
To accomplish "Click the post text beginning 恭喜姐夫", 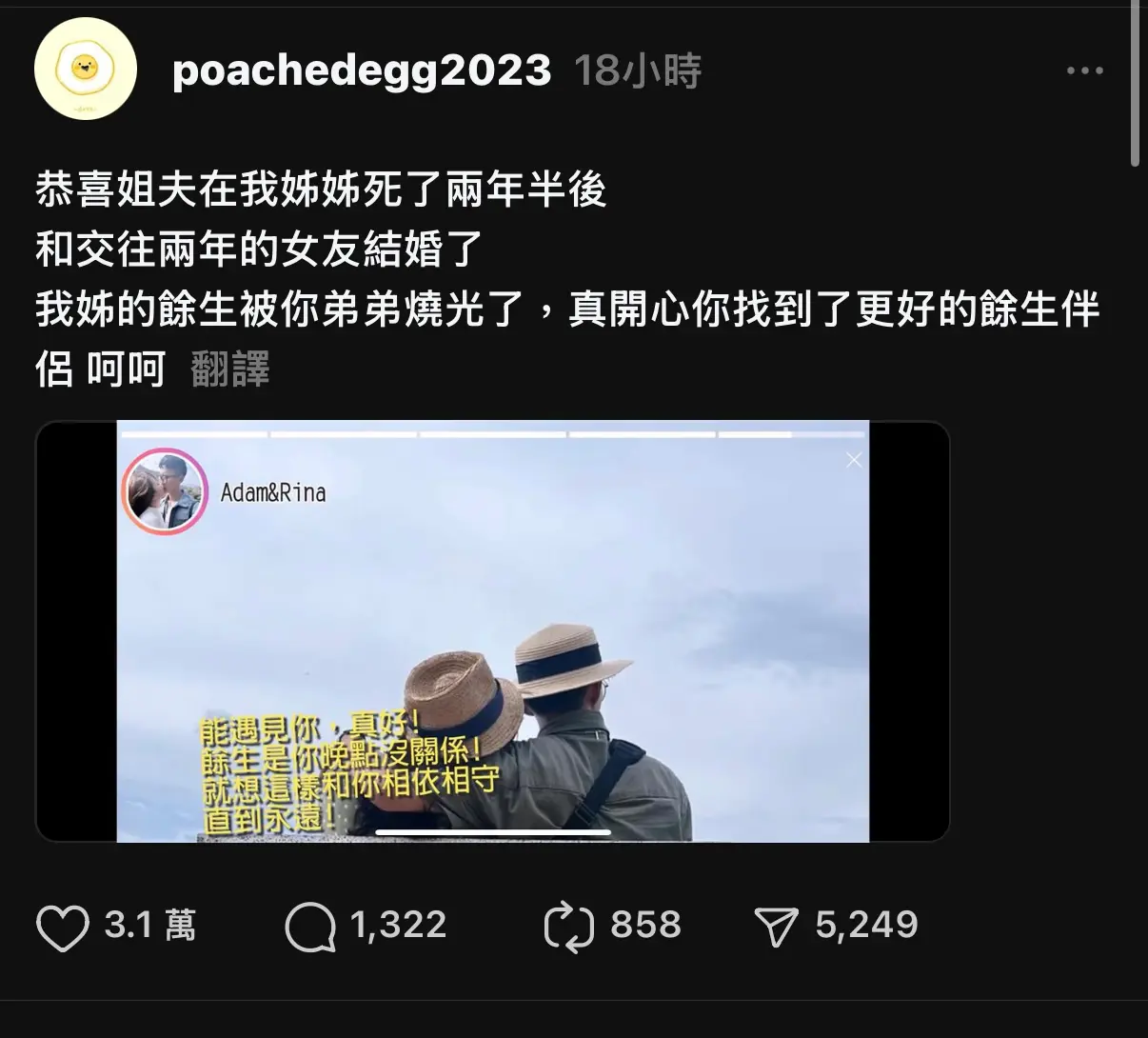I will [x=567, y=279].
